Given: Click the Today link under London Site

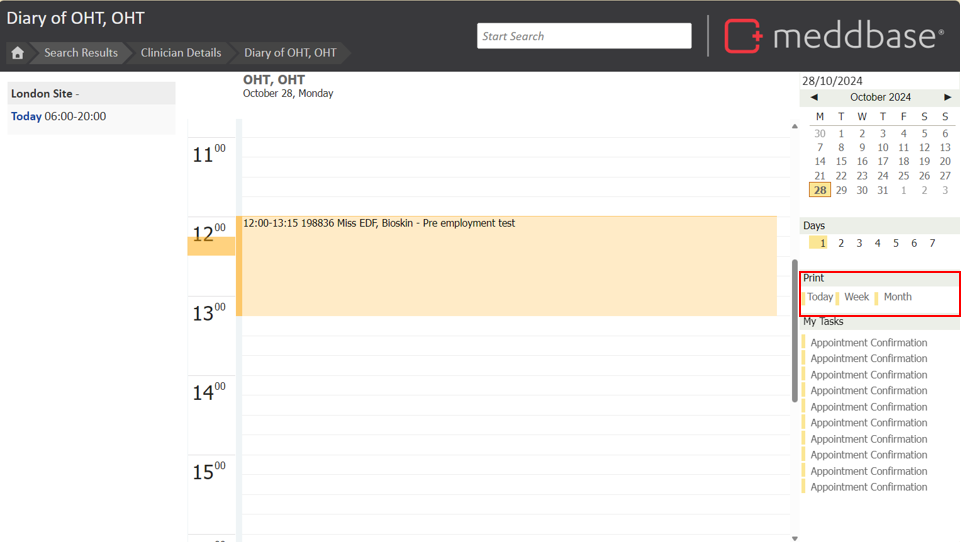Looking at the screenshot, I should (26, 117).
